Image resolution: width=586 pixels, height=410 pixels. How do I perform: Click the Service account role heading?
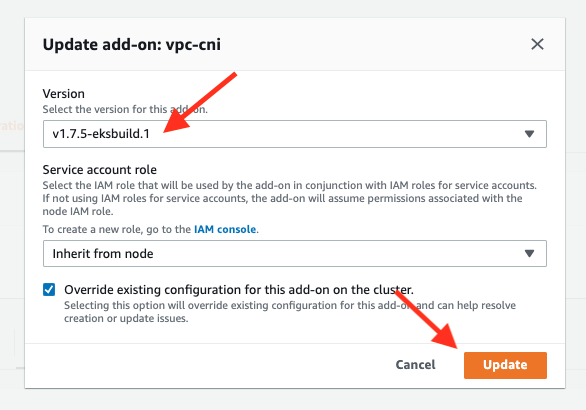coord(99,170)
